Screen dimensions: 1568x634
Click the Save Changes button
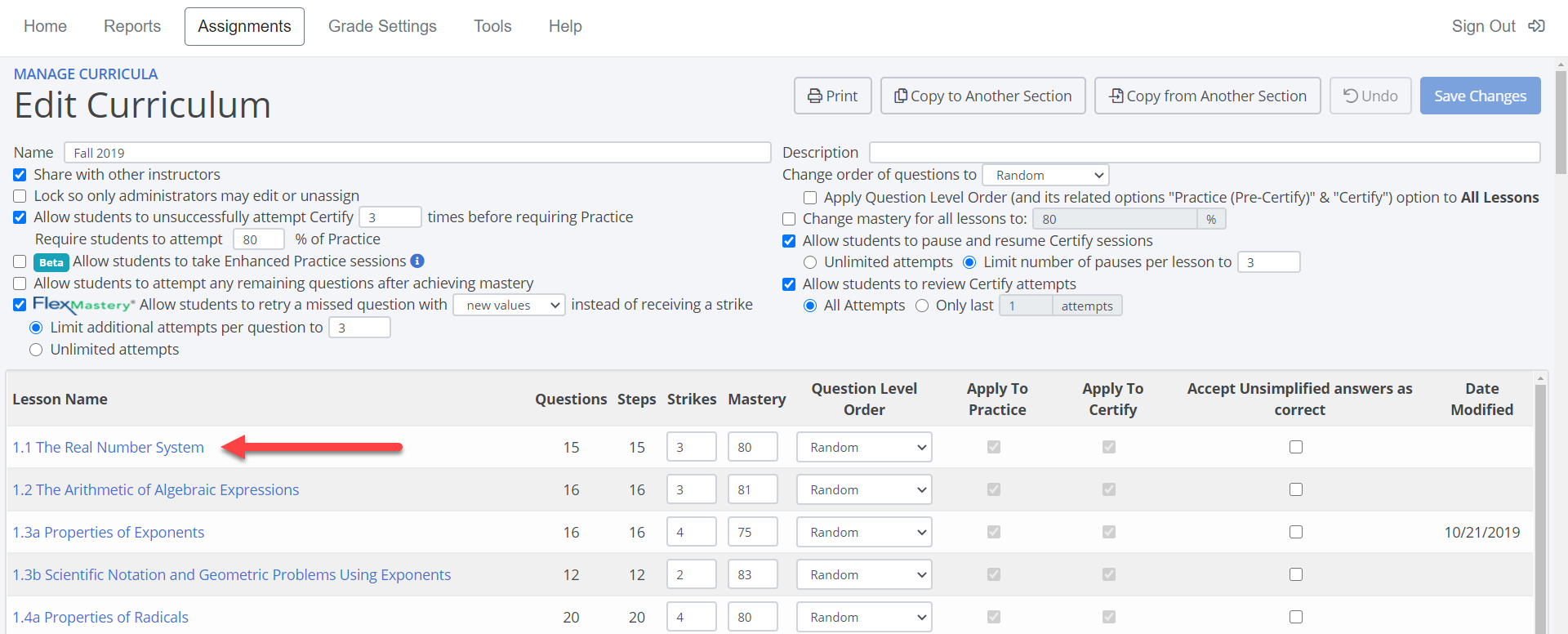(x=1480, y=96)
